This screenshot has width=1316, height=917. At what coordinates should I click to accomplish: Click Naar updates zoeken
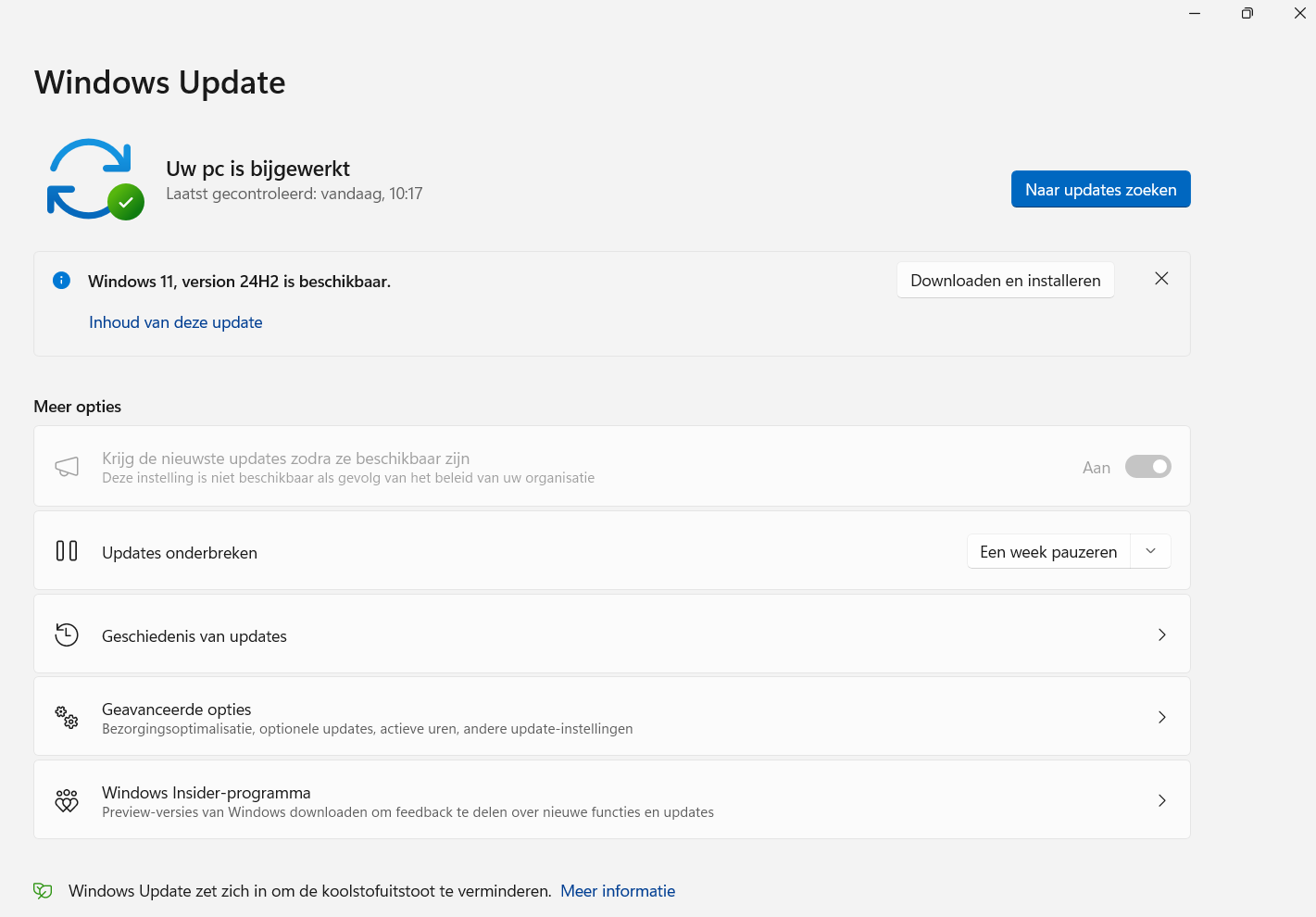pos(1100,189)
